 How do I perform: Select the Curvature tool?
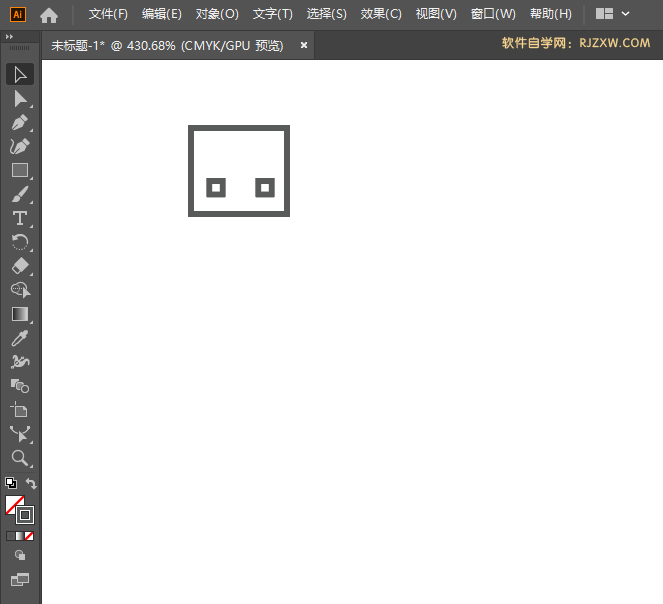tap(20, 146)
